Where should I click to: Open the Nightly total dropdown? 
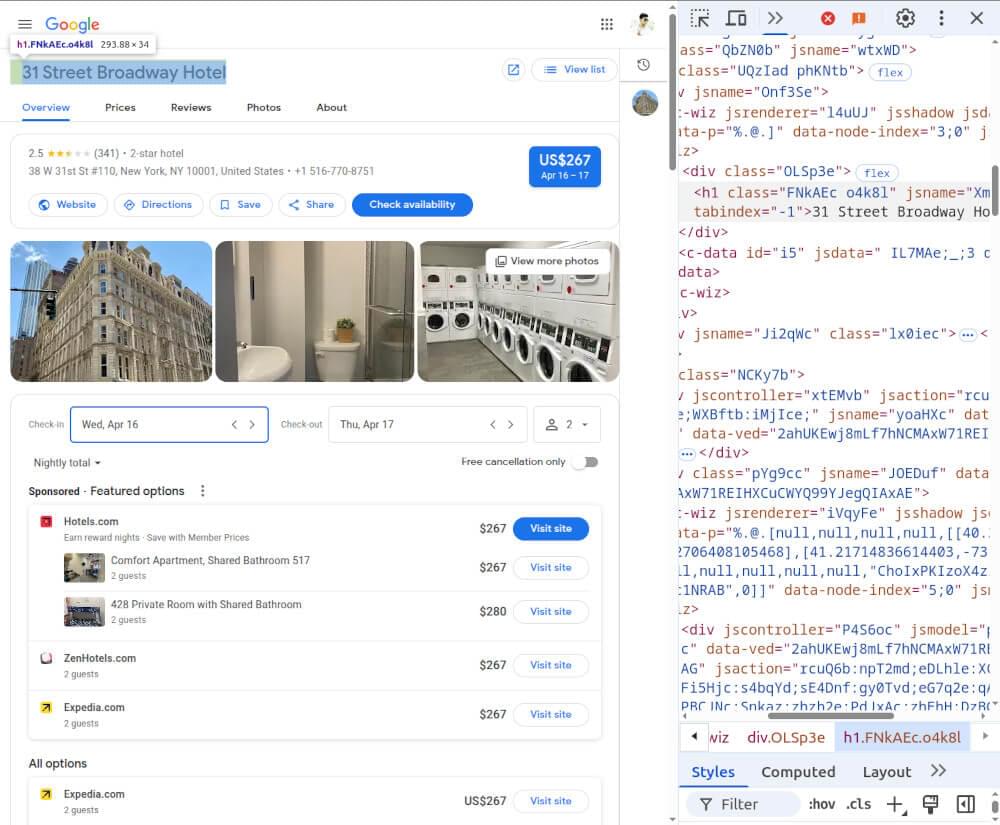(x=65, y=462)
